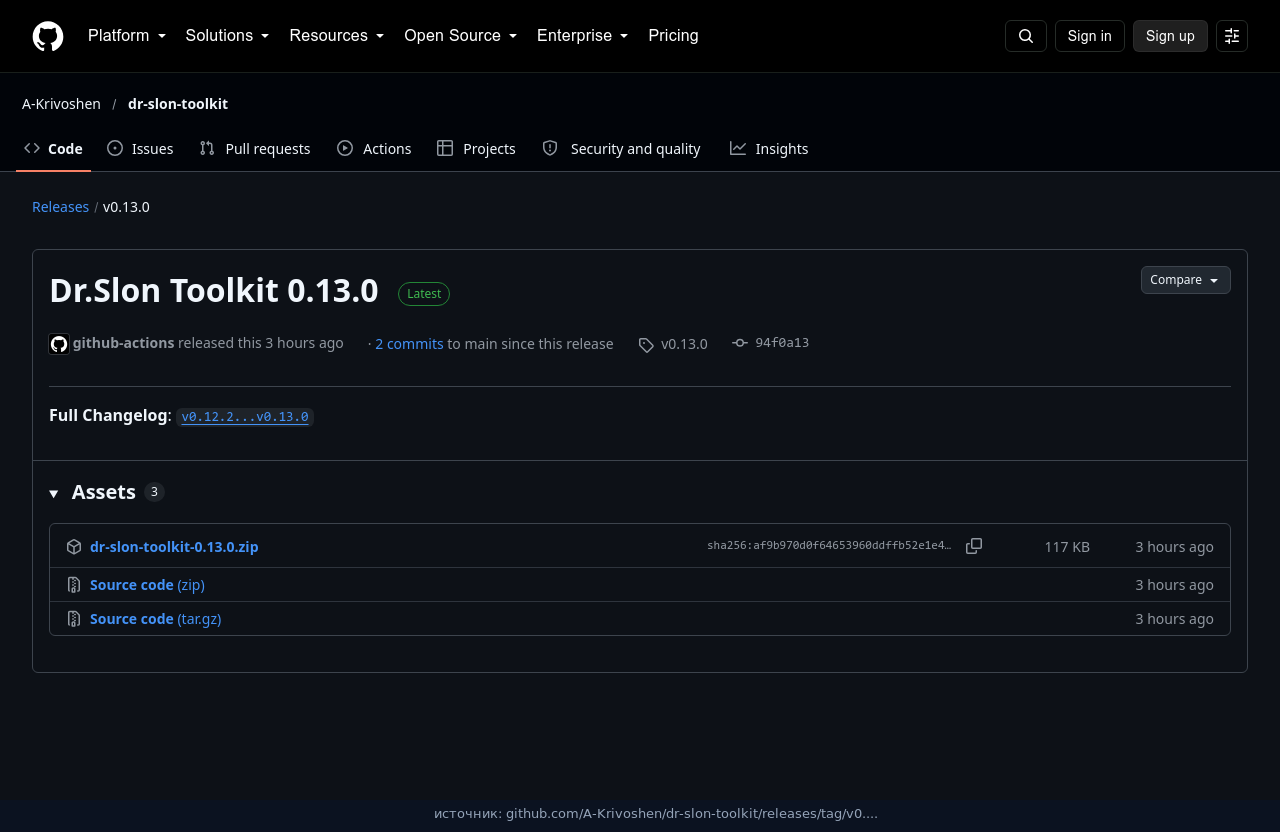Switch to the Issues tab
Image resolution: width=1280 pixels, height=832 pixels.
click(140, 149)
